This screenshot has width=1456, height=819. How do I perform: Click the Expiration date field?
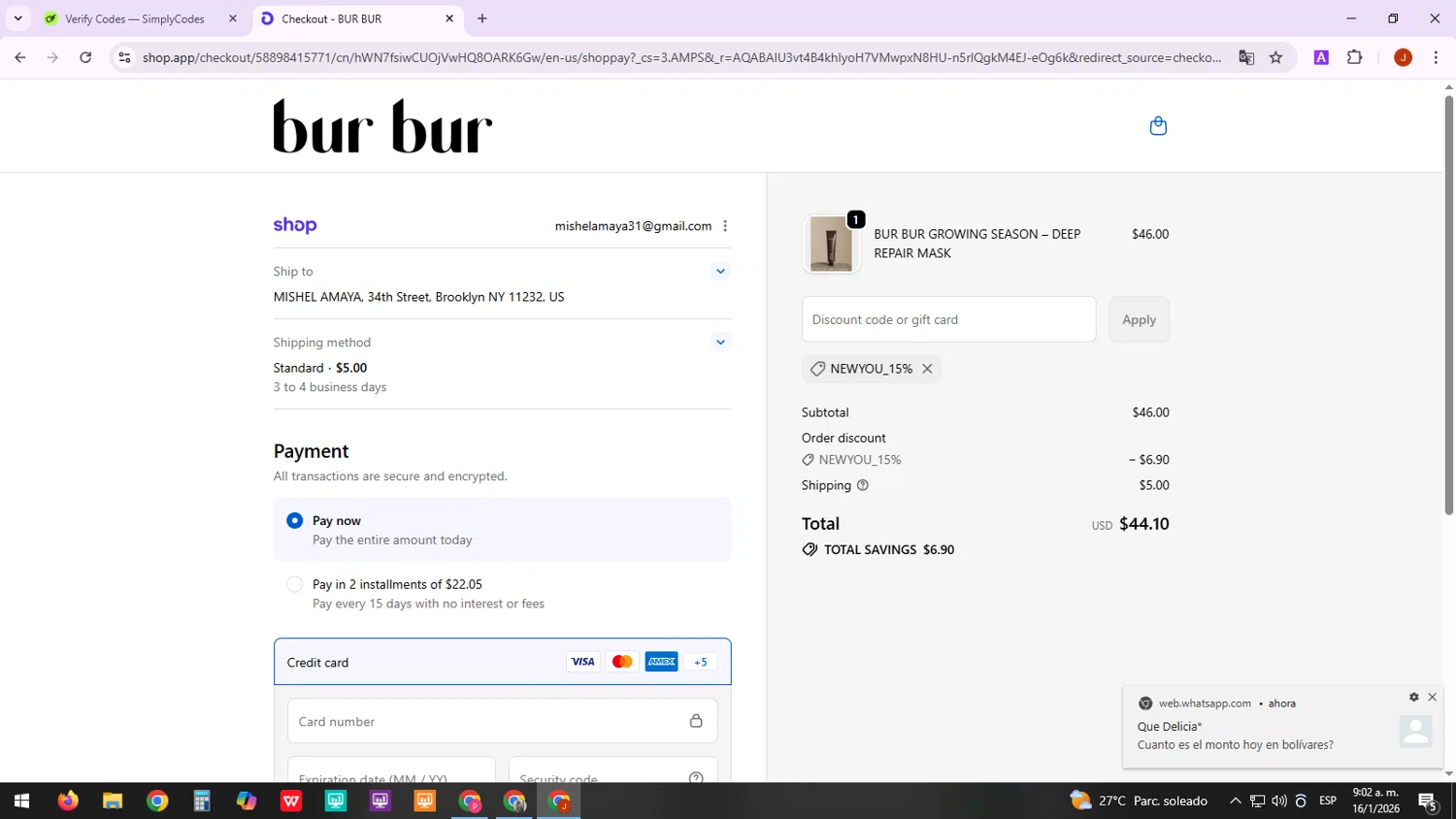(x=391, y=770)
